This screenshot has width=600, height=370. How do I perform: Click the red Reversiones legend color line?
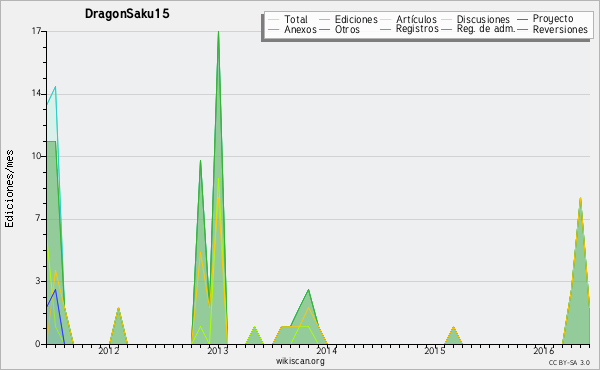(522, 29)
